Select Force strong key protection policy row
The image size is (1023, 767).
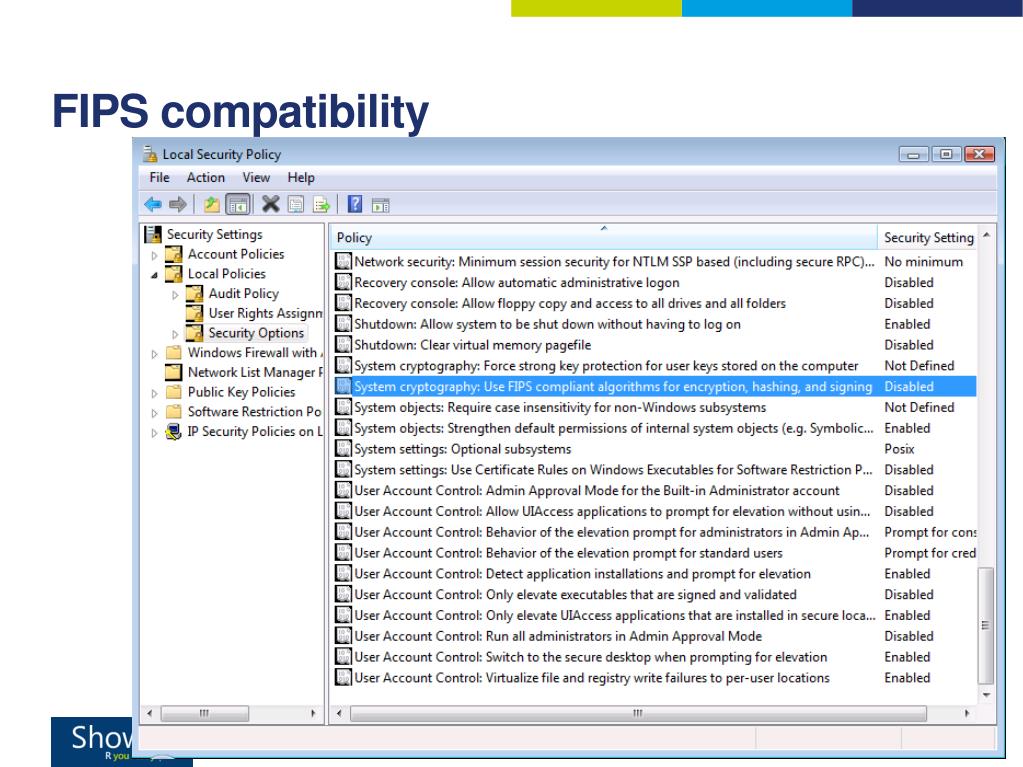click(655, 366)
